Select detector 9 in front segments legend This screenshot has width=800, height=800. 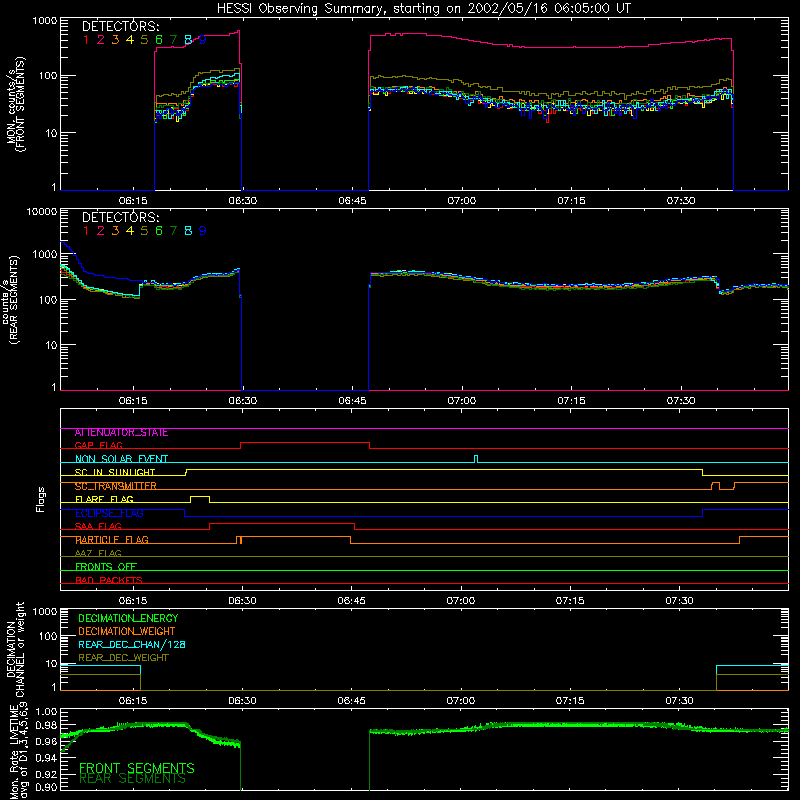pos(203,39)
